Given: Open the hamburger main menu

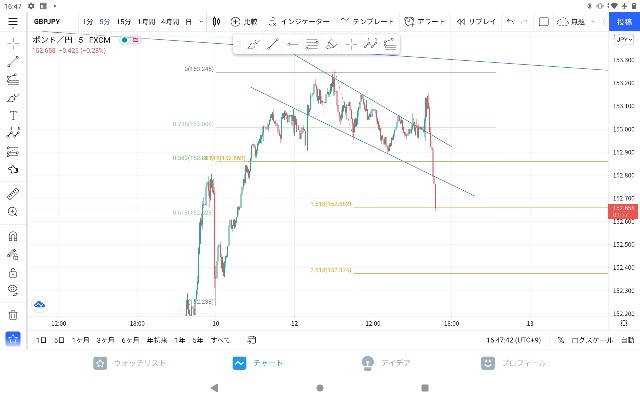Looking at the screenshot, I should (x=13, y=22).
